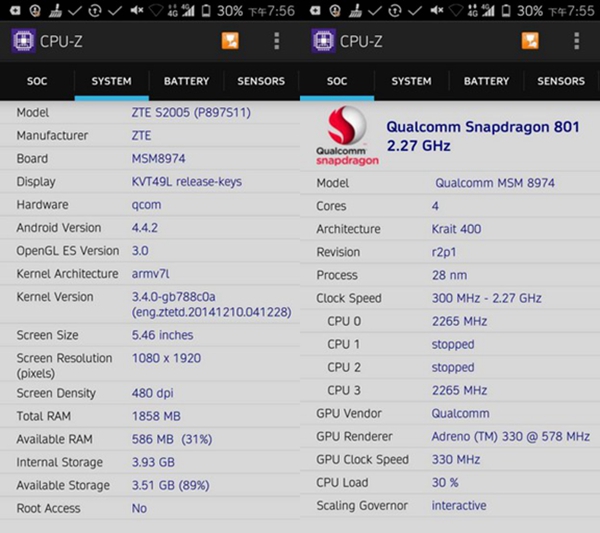The image size is (600, 533).
Task: Switch to SOC tab in left screenshot
Action: 37,81
